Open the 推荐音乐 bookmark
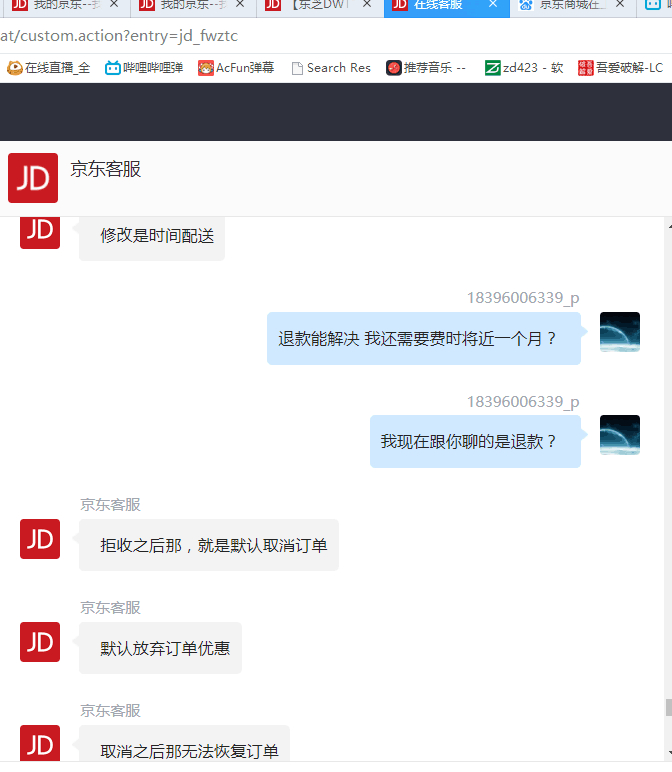 (x=426, y=67)
